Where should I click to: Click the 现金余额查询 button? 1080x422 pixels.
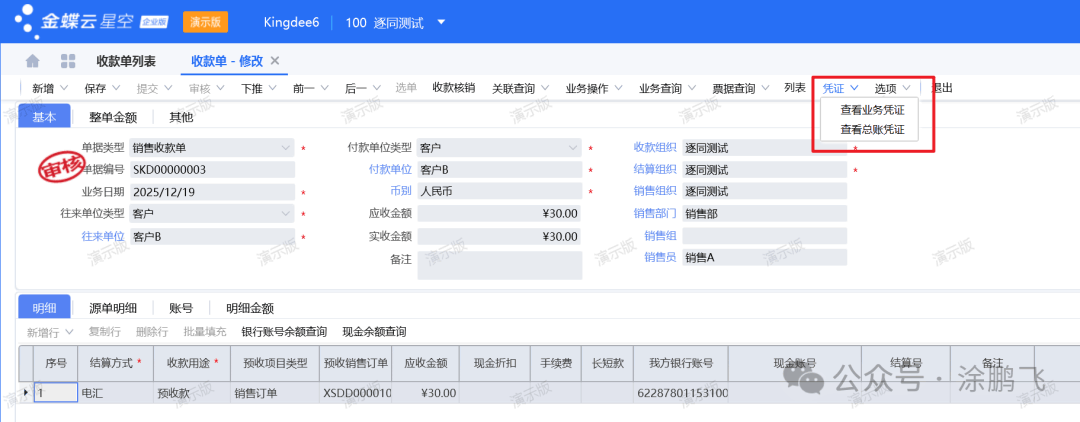pyautogui.click(x=374, y=332)
